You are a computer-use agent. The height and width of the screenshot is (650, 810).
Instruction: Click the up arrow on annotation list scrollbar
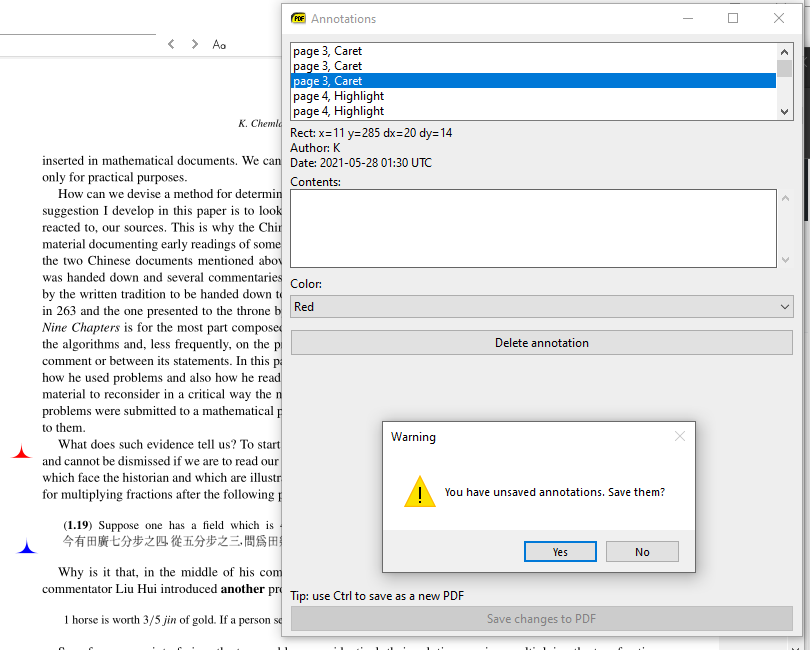[x=784, y=51]
